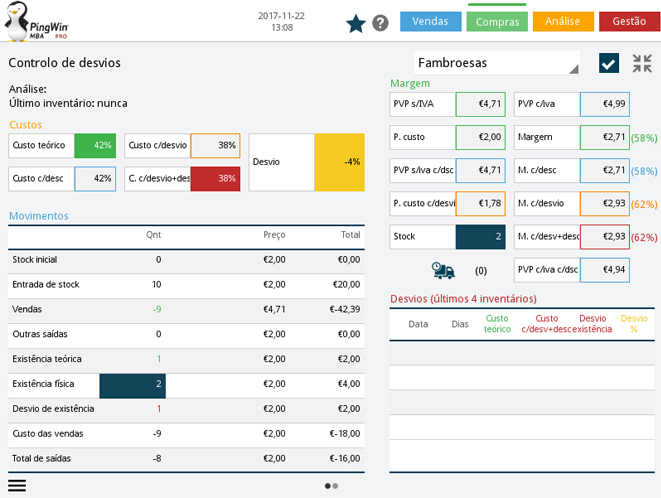This screenshot has width=661, height=498.
Task: Click the Custo das vendas row label
Action: (48, 434)
